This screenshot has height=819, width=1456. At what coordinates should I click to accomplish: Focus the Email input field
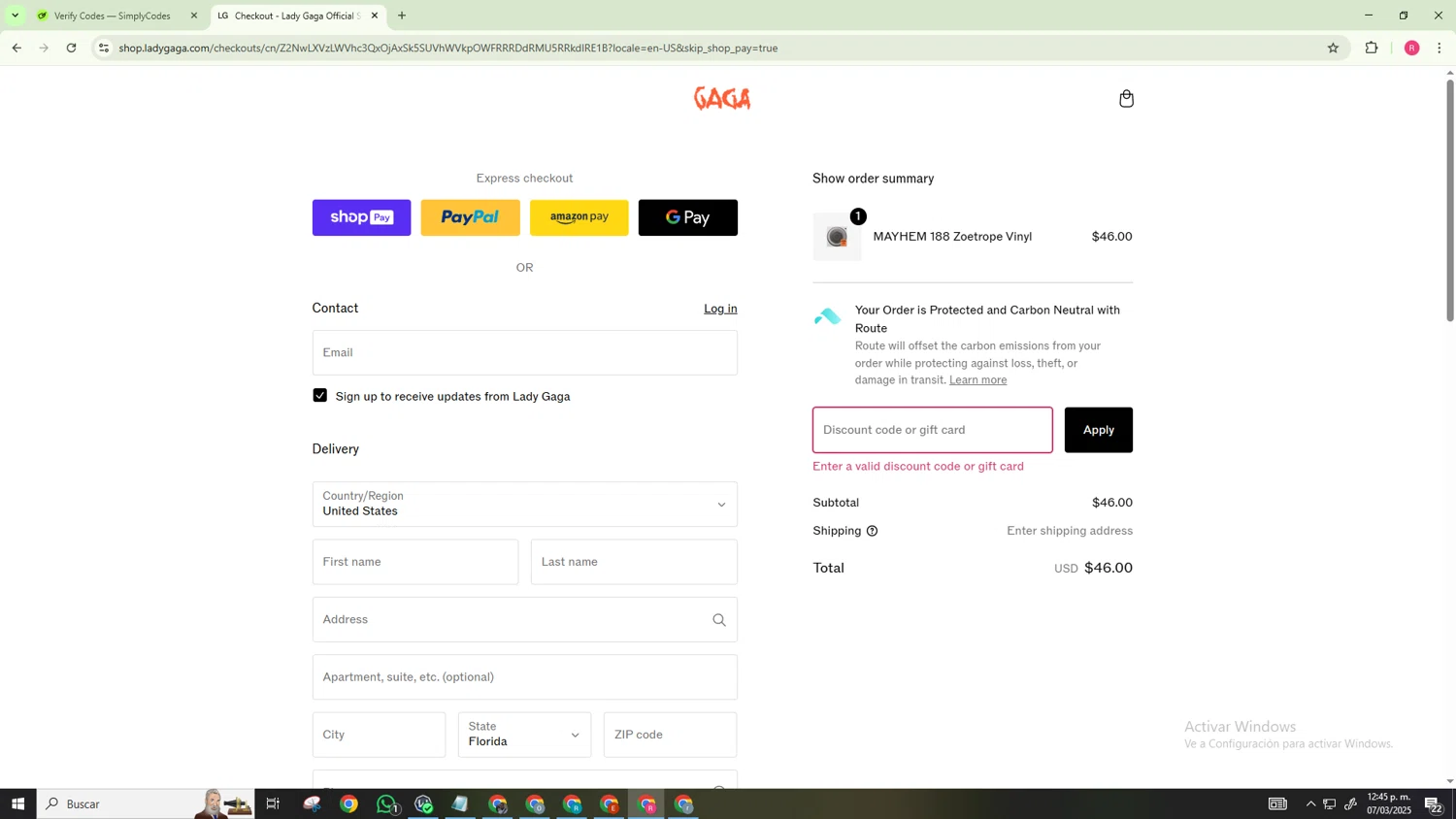[524, 352]
